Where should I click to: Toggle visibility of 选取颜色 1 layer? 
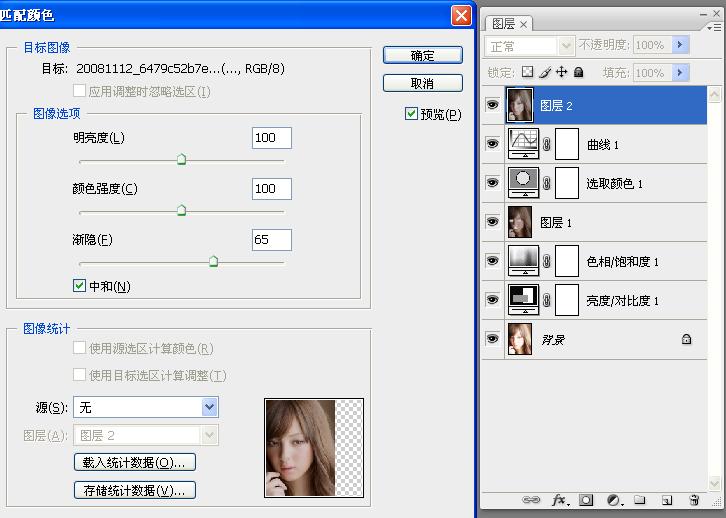tap(492, 182)
